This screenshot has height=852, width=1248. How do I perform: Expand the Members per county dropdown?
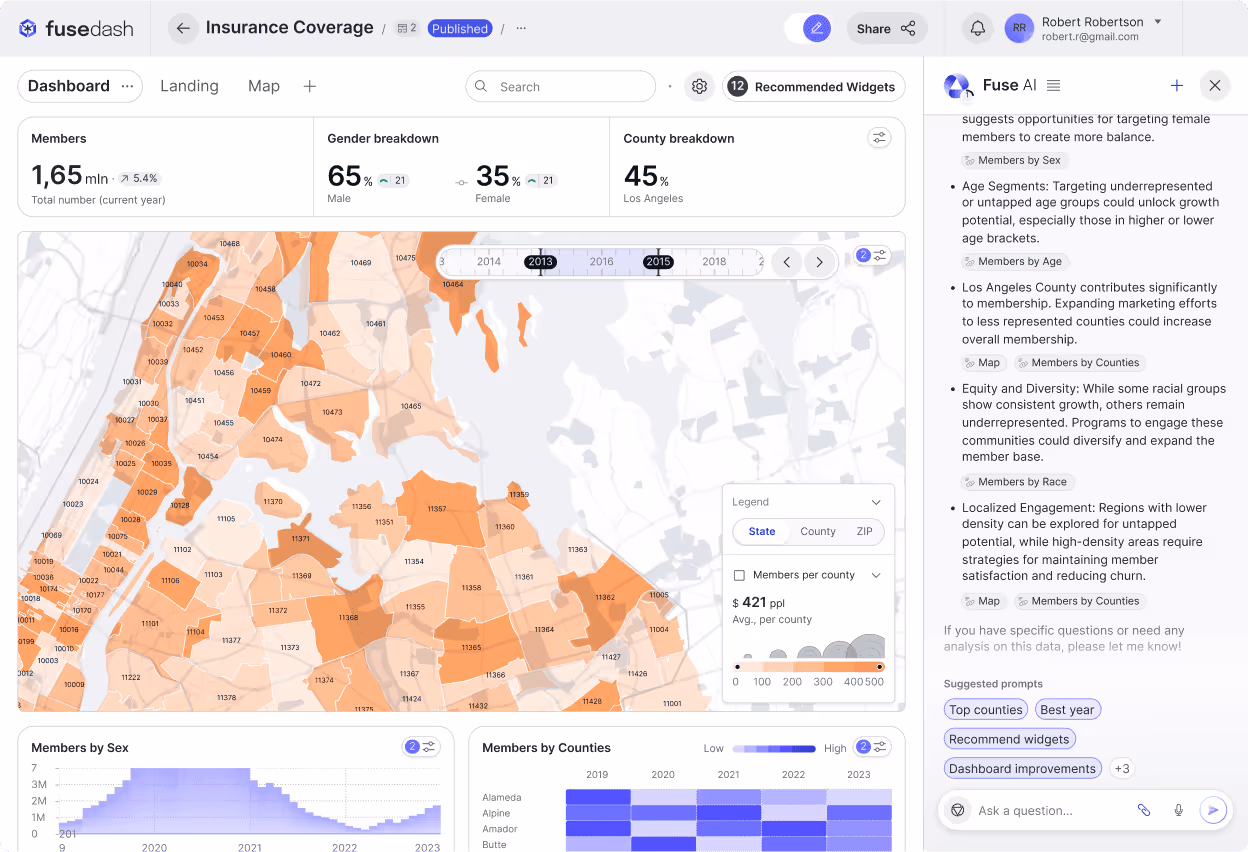[x=877, y=574]
